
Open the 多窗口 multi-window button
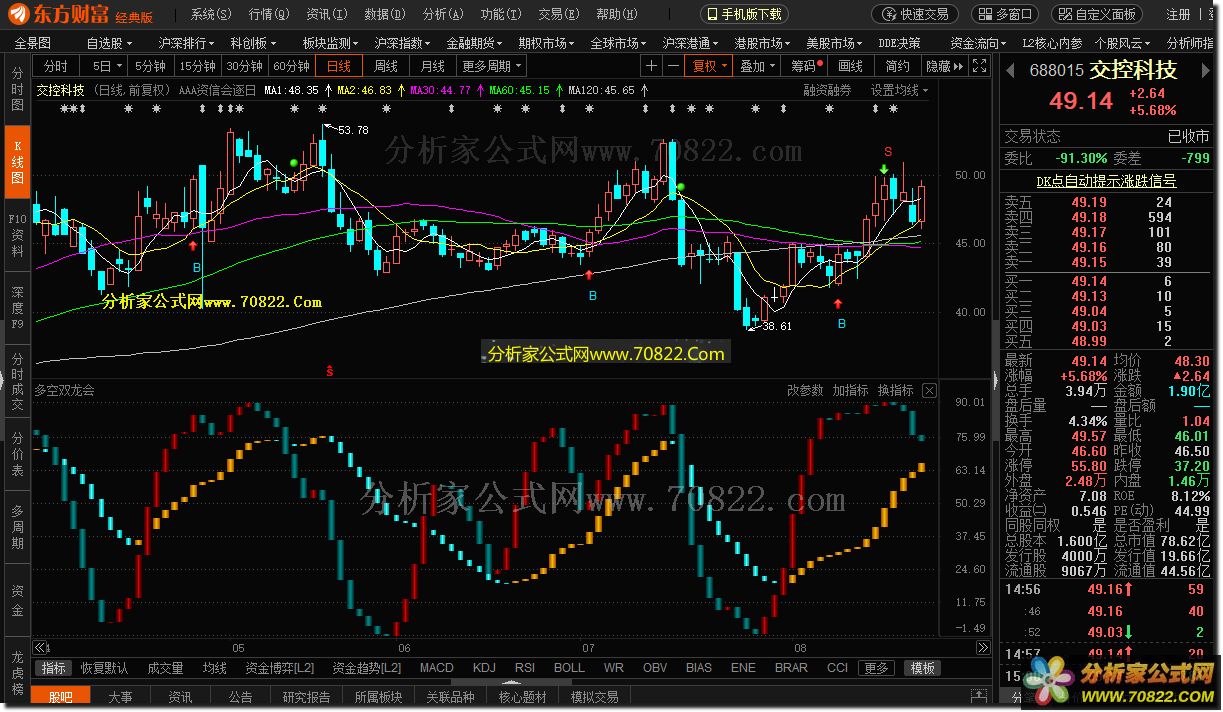point(1003,14)
